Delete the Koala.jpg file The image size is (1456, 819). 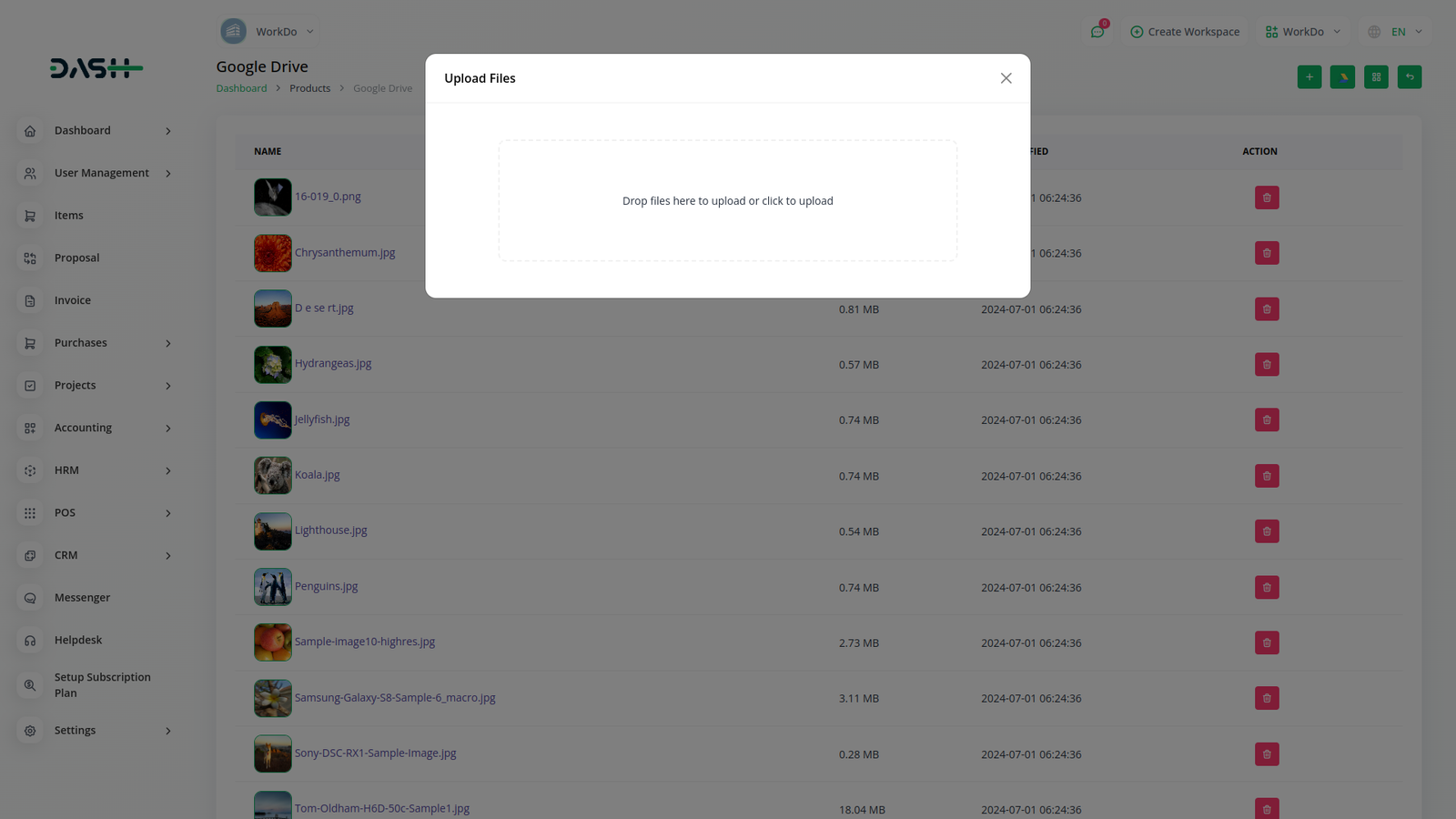tap(1267, 476)
